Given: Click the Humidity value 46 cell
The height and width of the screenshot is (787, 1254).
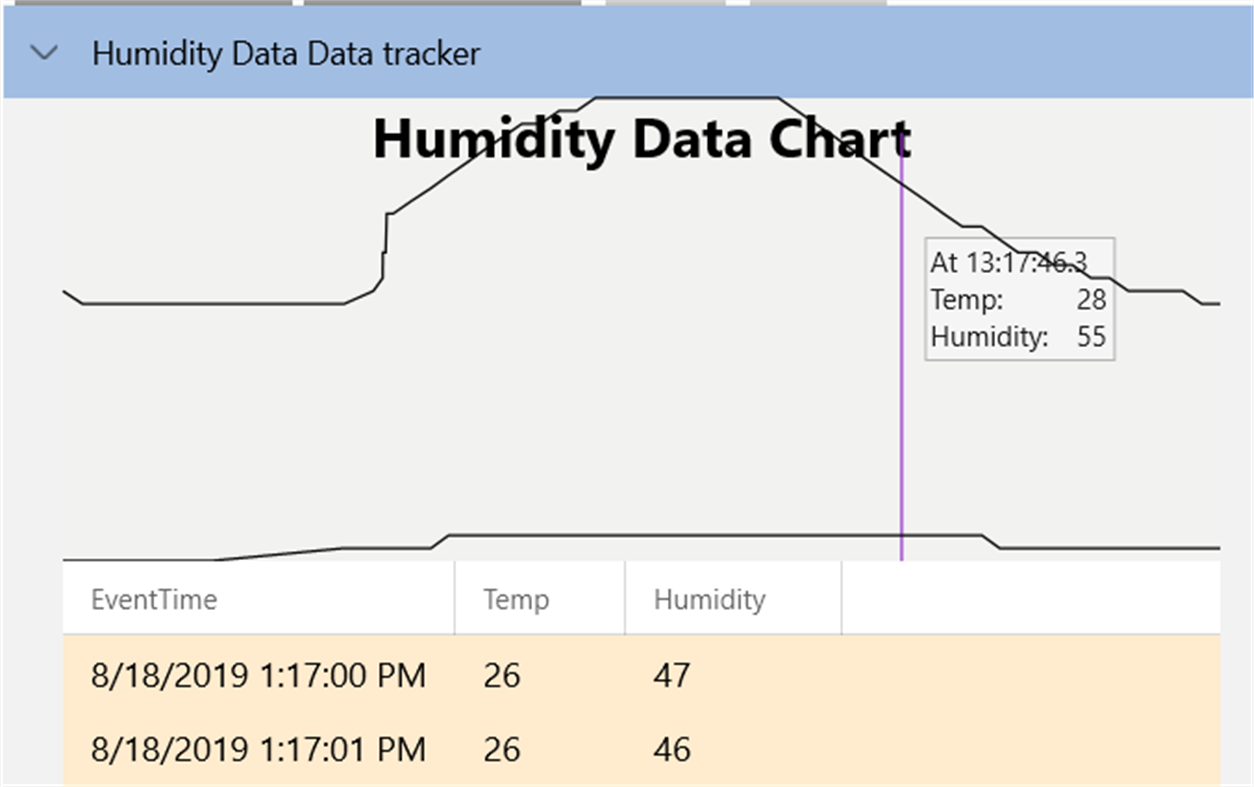Looking at the screenshot, I should pos(671,749).
